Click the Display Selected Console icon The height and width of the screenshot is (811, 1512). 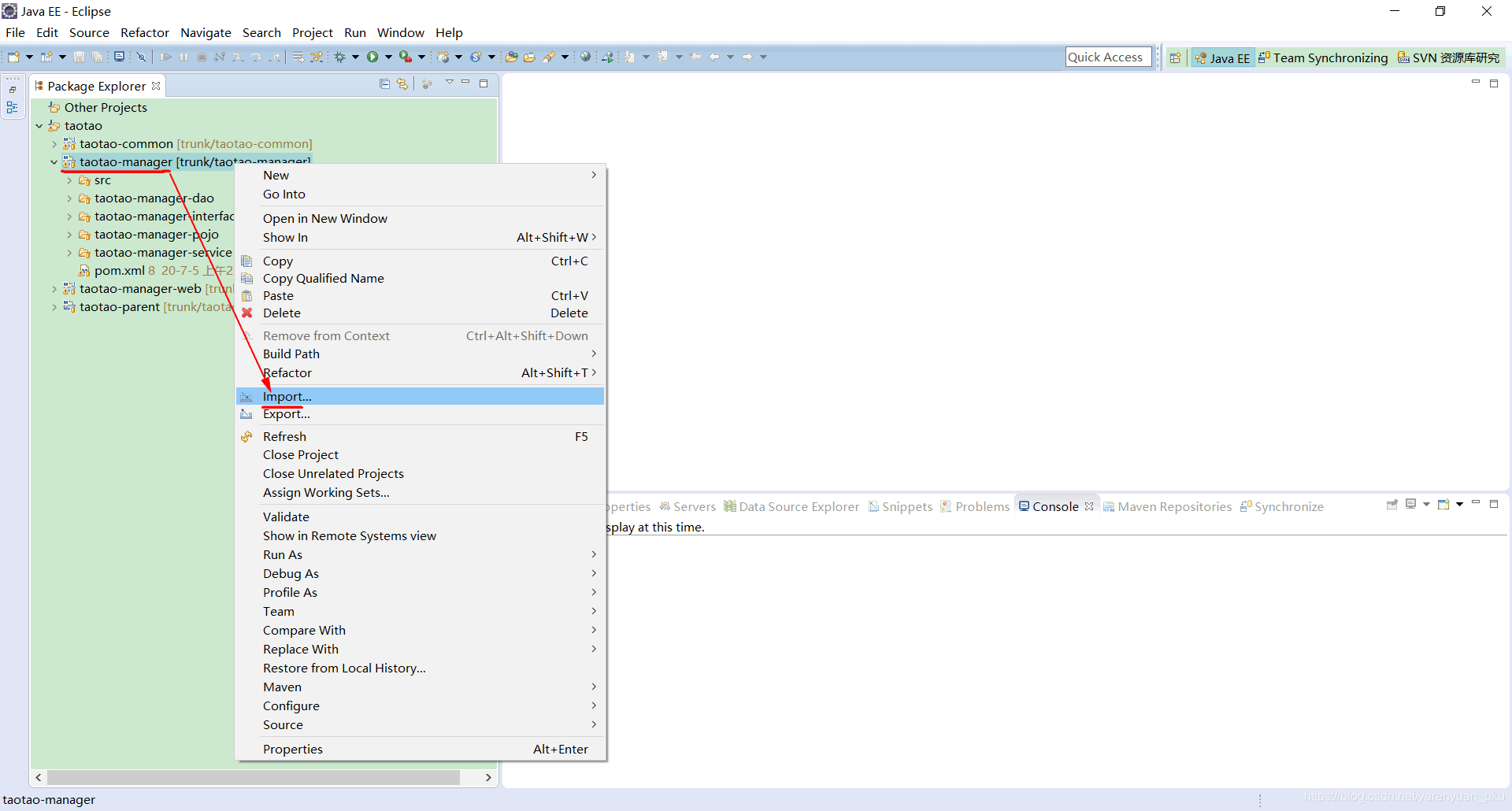[x=1410, y=504]
